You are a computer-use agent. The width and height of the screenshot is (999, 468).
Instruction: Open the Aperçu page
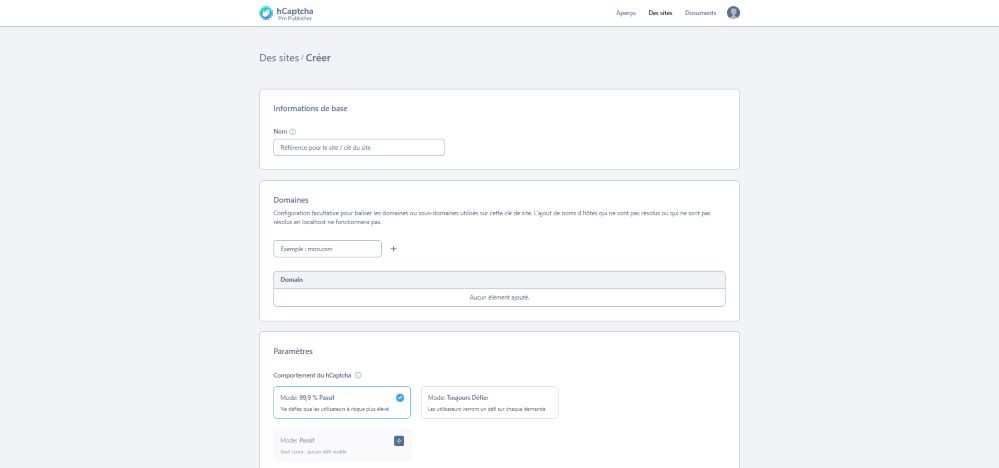626,13
